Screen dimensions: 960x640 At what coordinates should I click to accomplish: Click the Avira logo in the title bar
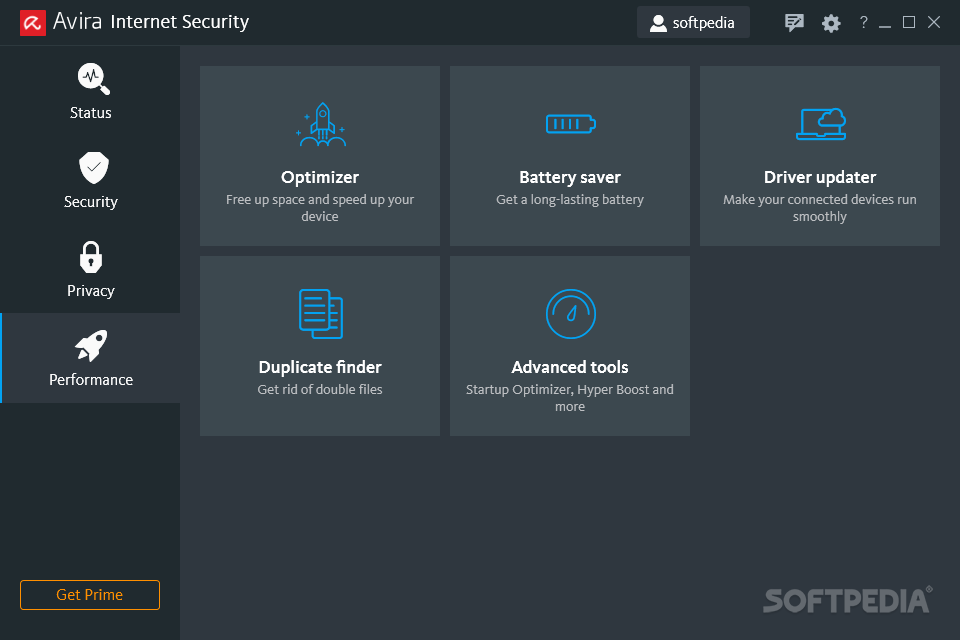tap(32, 21)
